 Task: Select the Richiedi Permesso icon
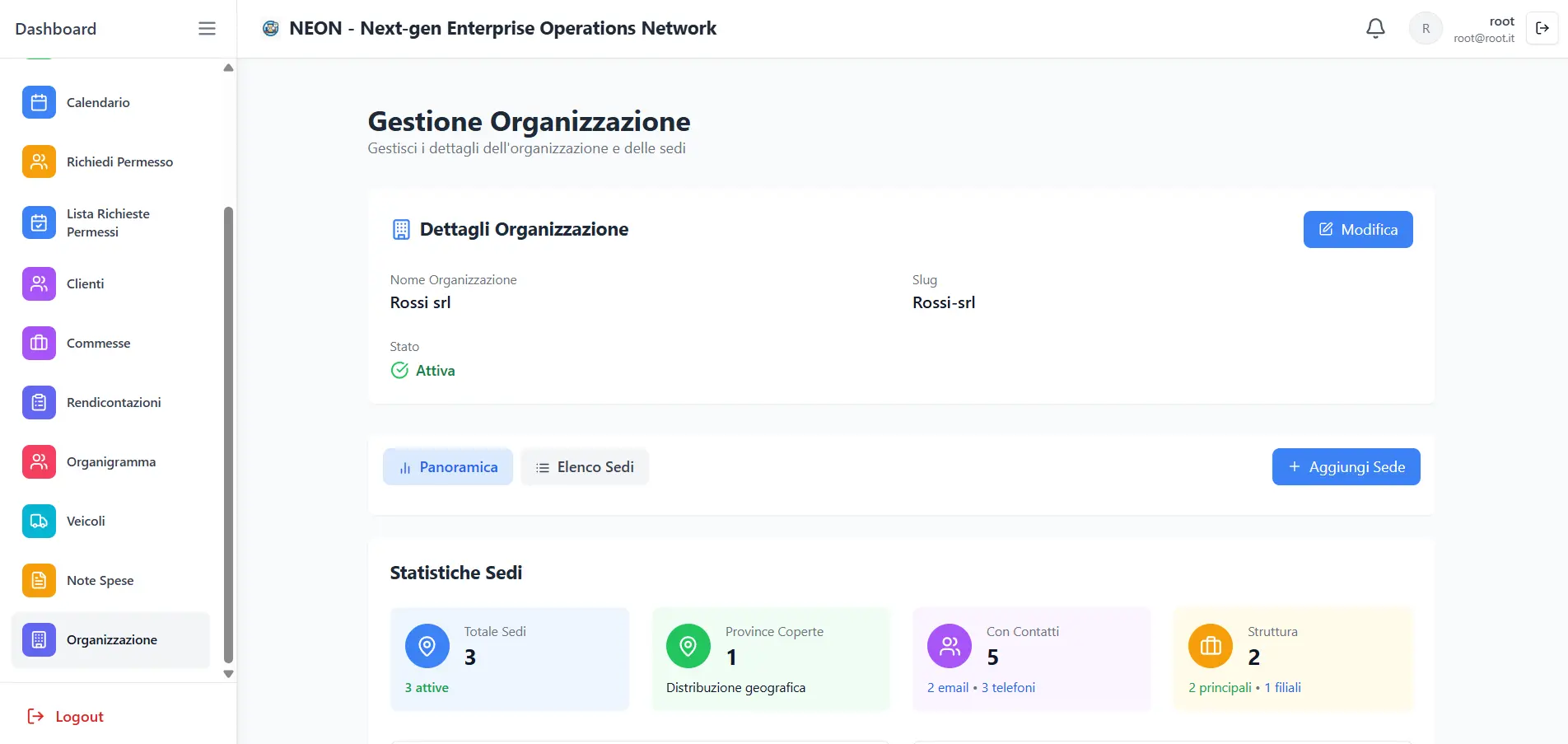pyautogui.click(x=38, y=161)
